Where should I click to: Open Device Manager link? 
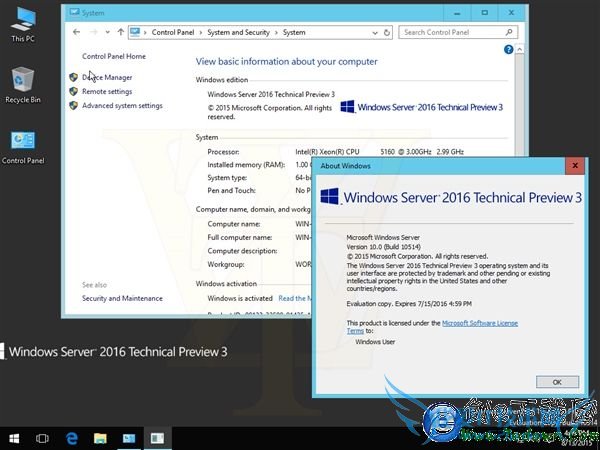tap(107, 77)
